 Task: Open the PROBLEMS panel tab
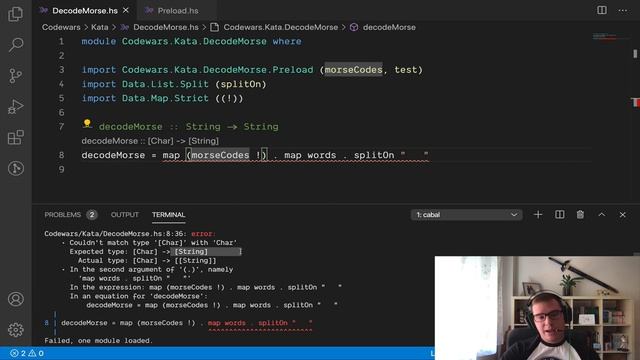pos(62,215)
